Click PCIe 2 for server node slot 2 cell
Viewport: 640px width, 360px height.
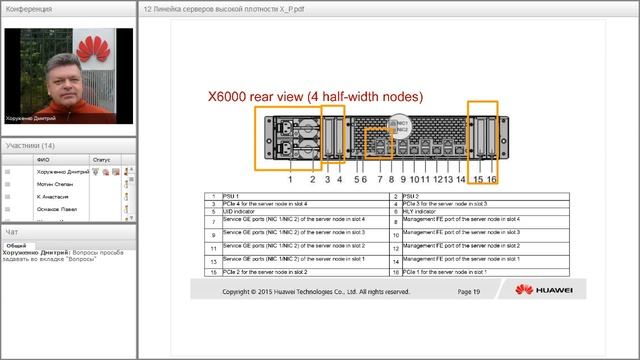(306, 272)
